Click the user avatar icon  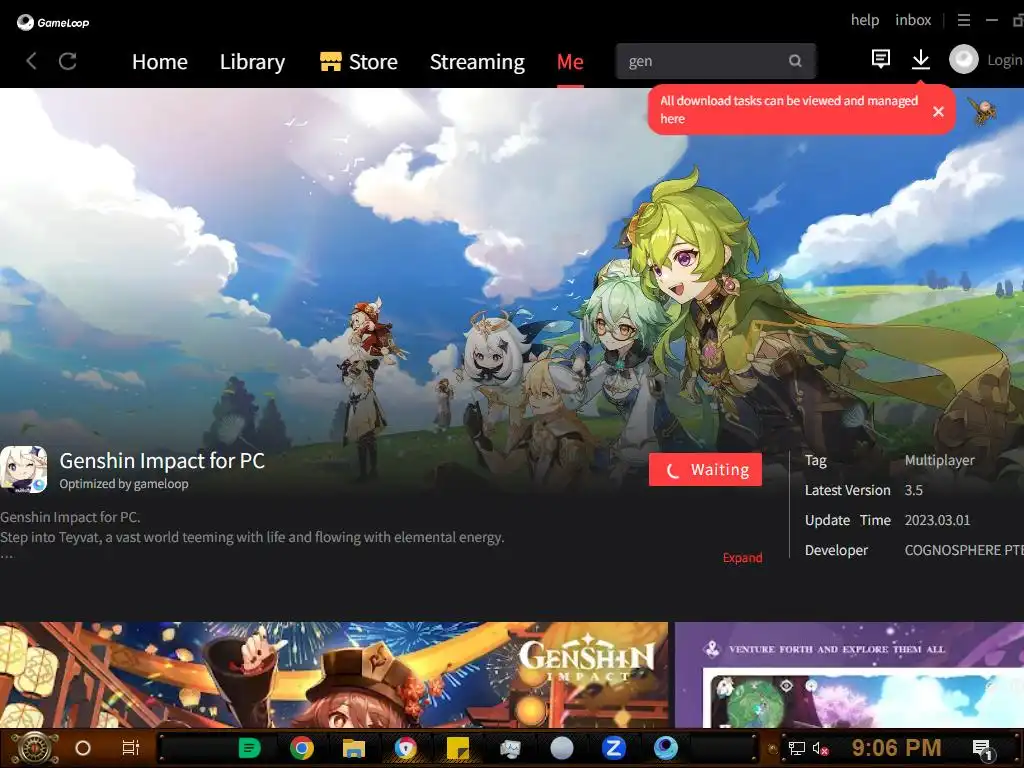[963, 59]
